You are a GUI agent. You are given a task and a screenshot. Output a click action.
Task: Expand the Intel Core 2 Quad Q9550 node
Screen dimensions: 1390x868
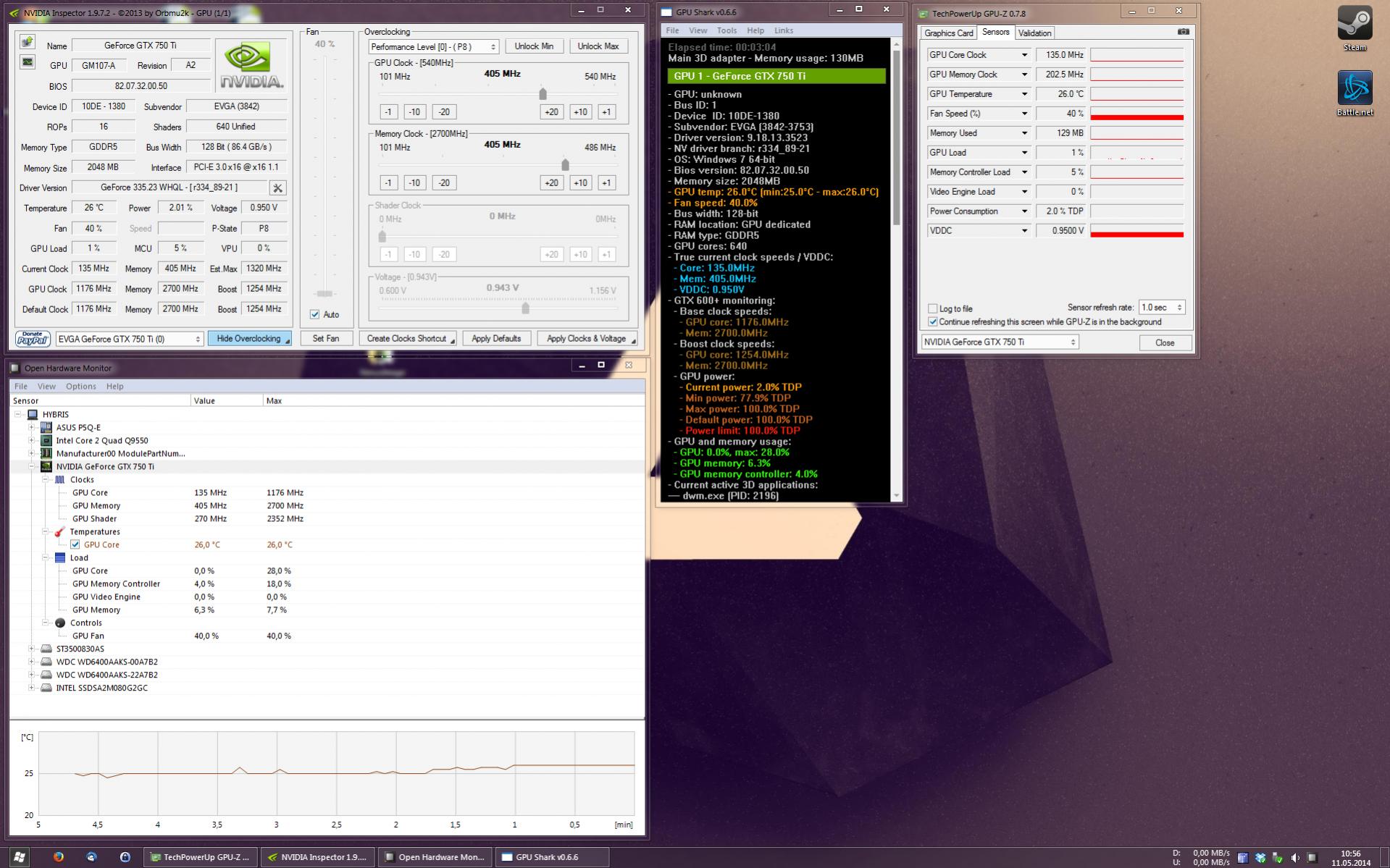tap(31, 440)
